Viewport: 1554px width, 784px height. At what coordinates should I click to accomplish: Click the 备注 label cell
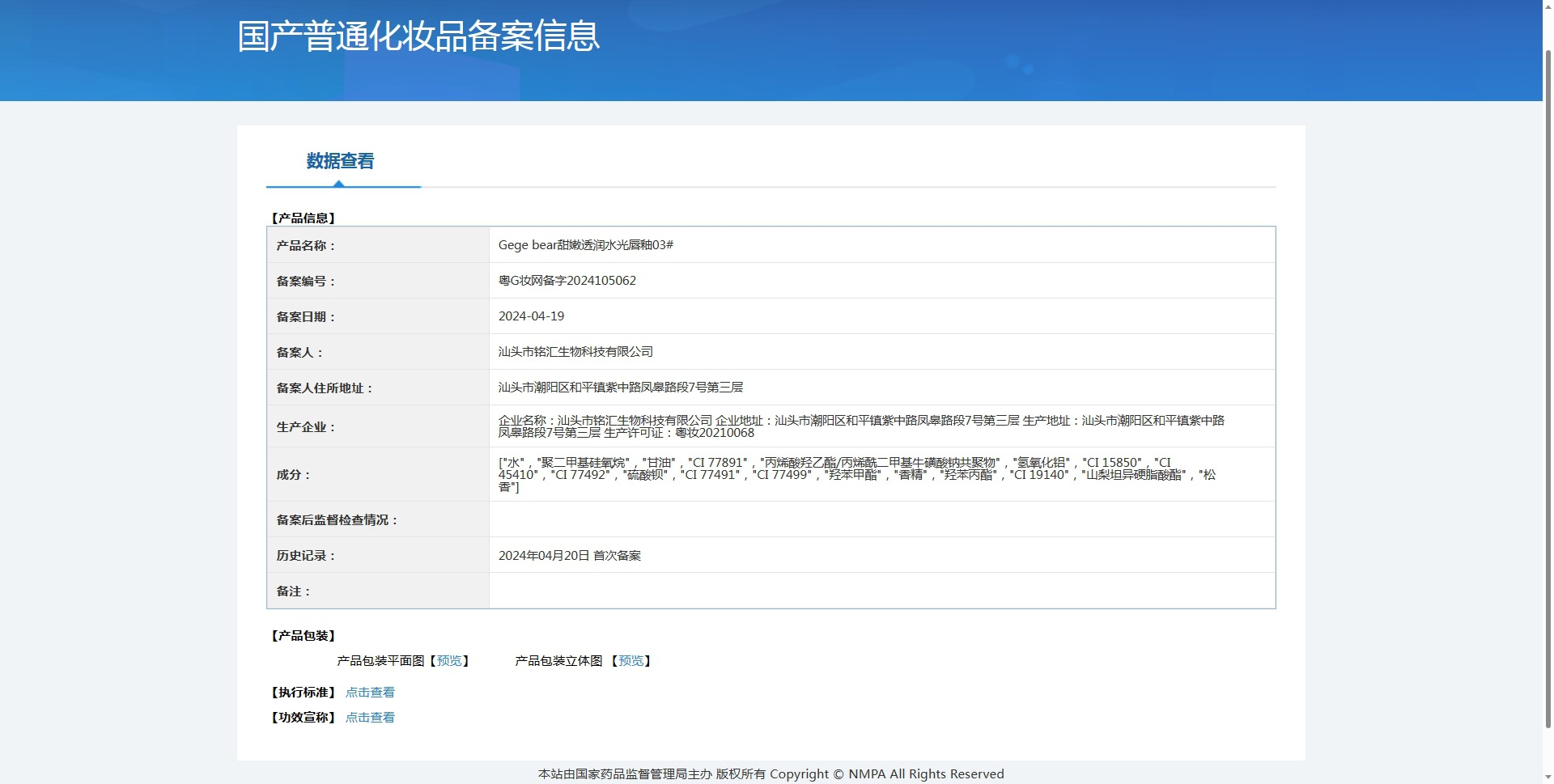pos(378,591)
